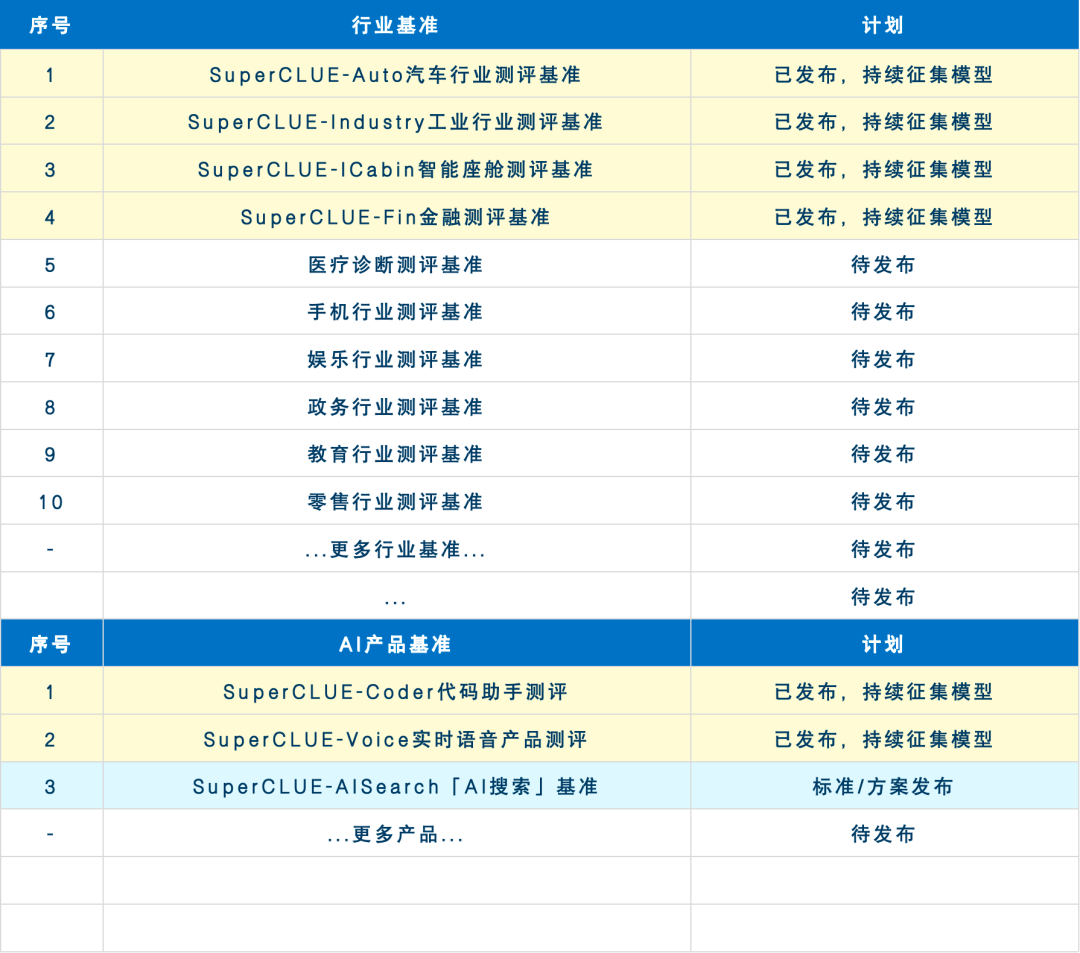Click the 行业基准 column header

[395, 25]
